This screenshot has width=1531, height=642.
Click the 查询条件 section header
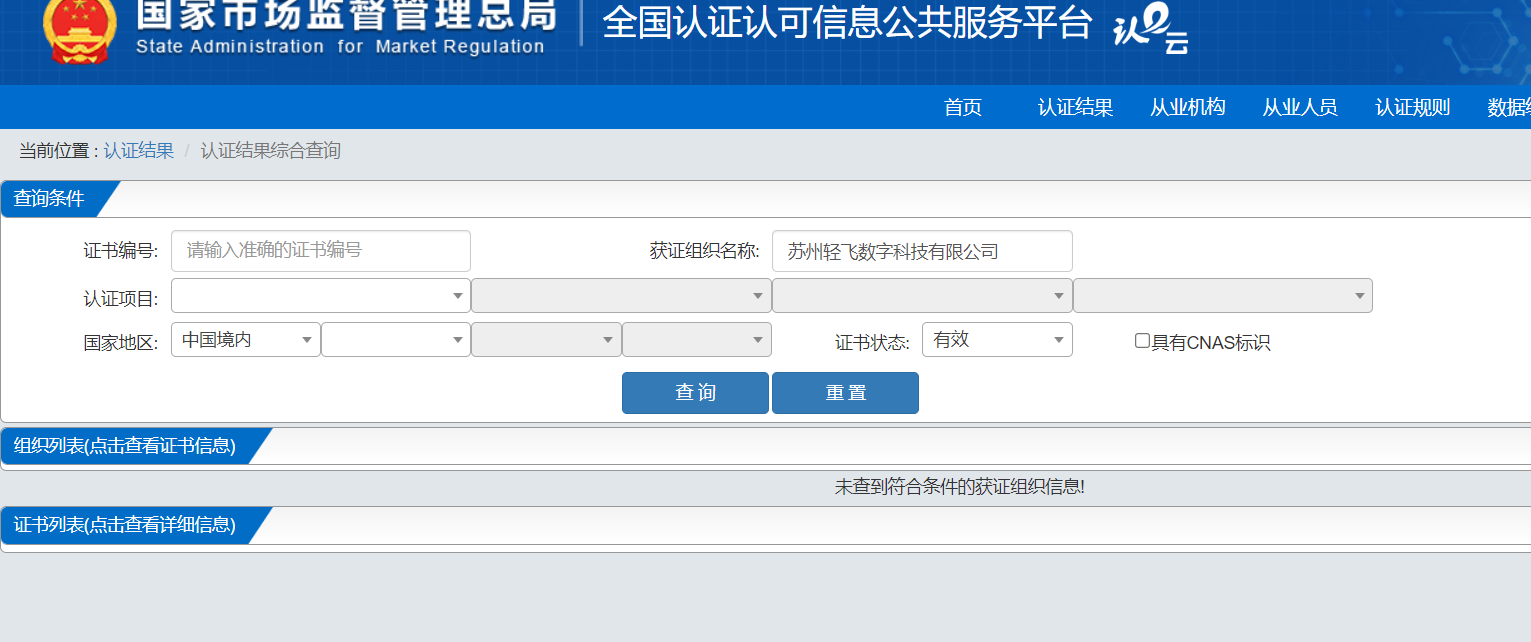[x=49, y=199]
